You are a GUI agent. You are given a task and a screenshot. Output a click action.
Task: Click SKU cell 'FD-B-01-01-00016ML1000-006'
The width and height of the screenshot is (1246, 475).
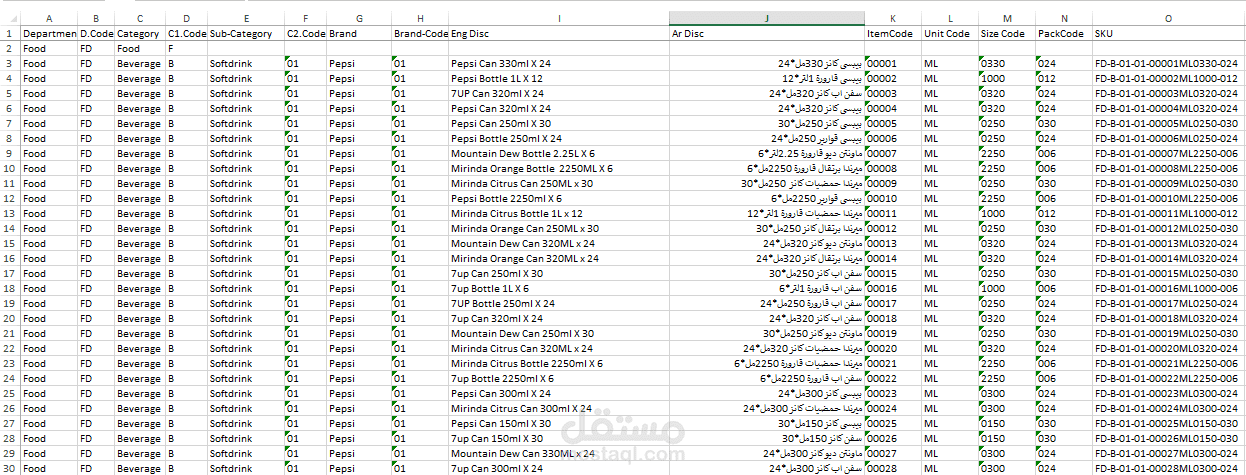(x=1169, y=288)
